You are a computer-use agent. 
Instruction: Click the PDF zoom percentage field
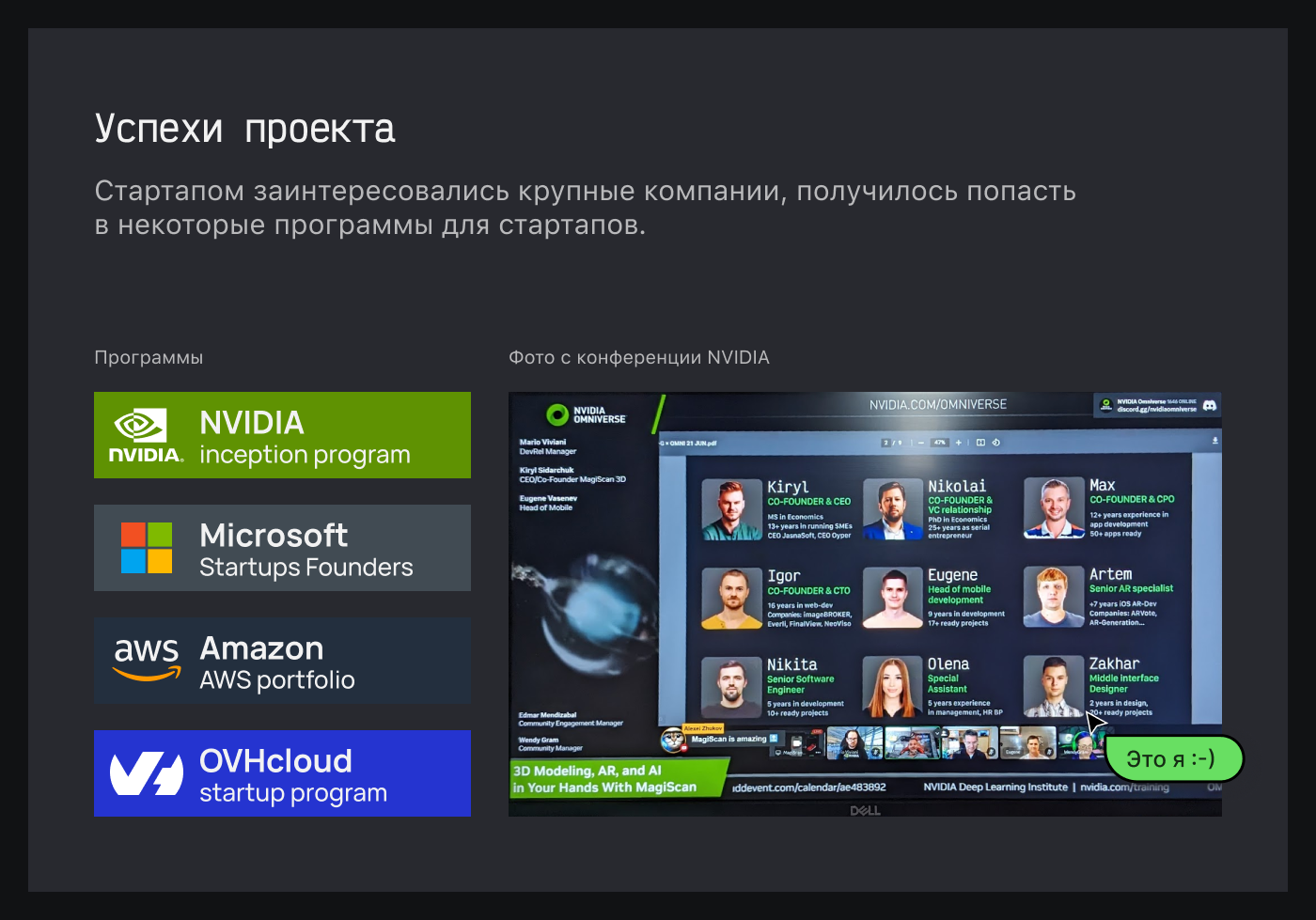939,443
